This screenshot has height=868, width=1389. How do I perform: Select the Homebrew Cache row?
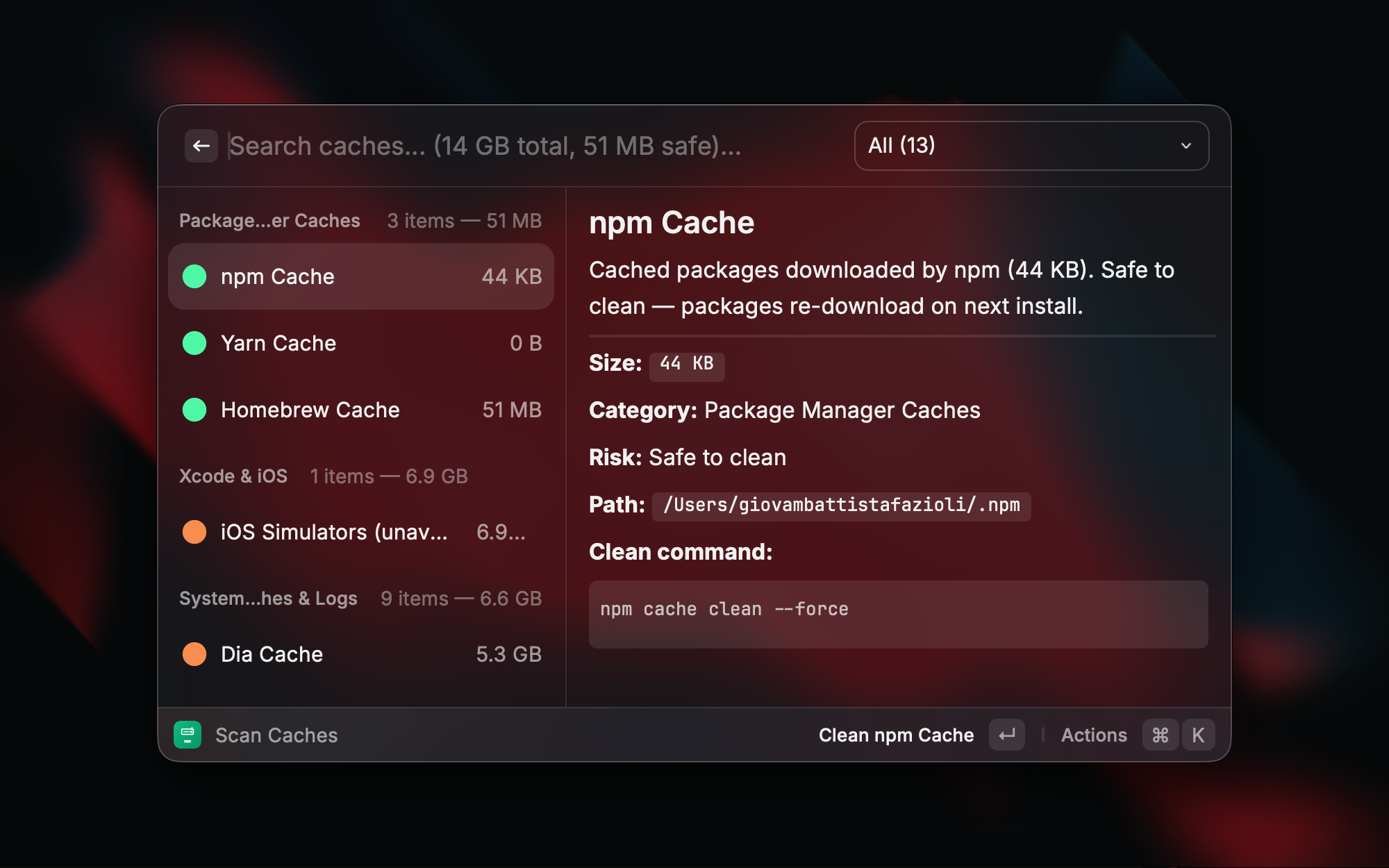[x=361, y=410]
